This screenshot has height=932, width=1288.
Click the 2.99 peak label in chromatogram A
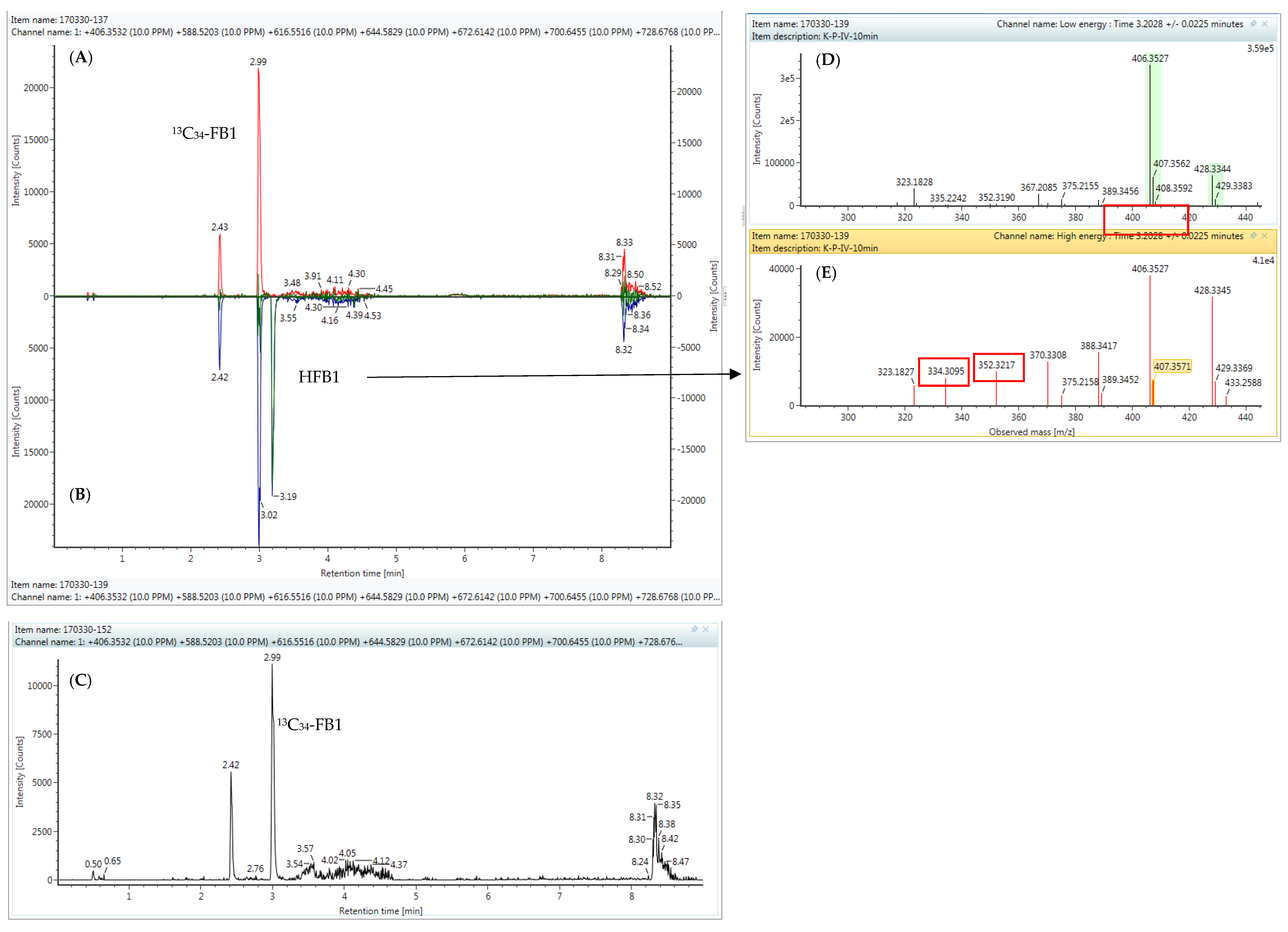(x=258, y=62)
